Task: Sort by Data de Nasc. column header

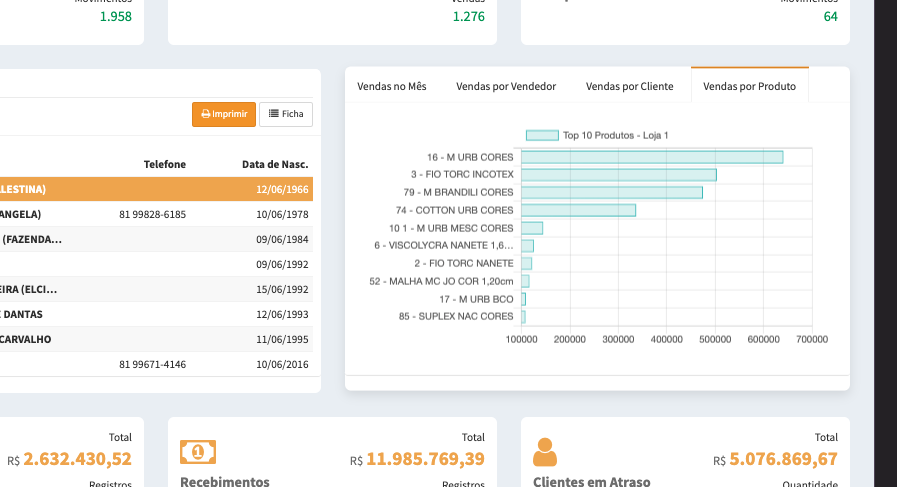Action: pyautogui.click(x=274, y=164)
